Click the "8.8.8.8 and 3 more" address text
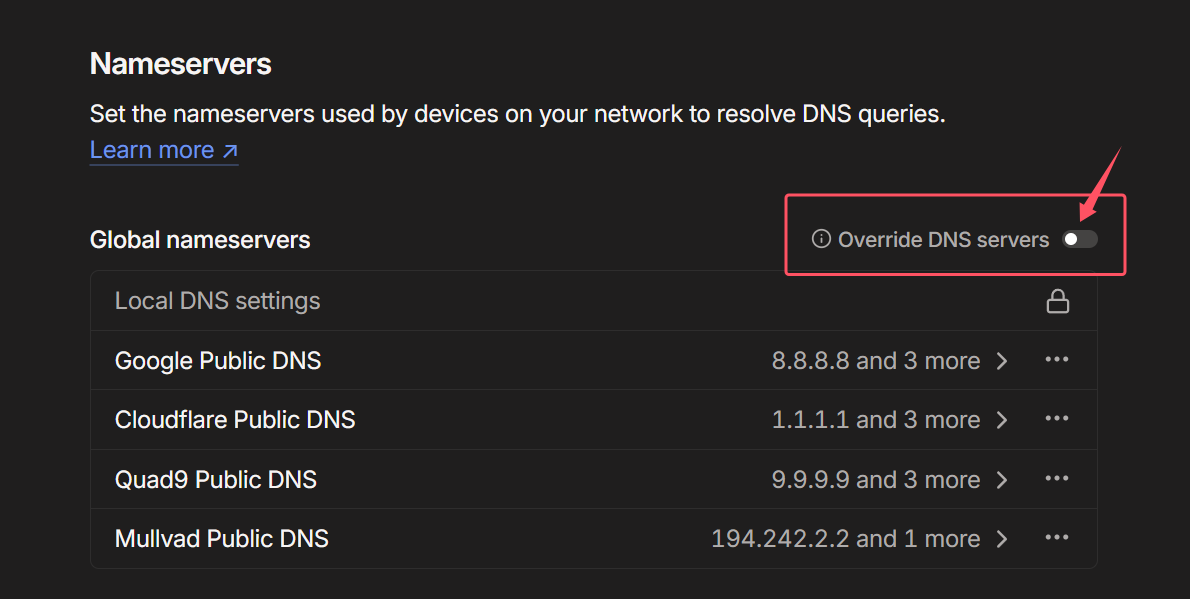 tap(875, 361)
